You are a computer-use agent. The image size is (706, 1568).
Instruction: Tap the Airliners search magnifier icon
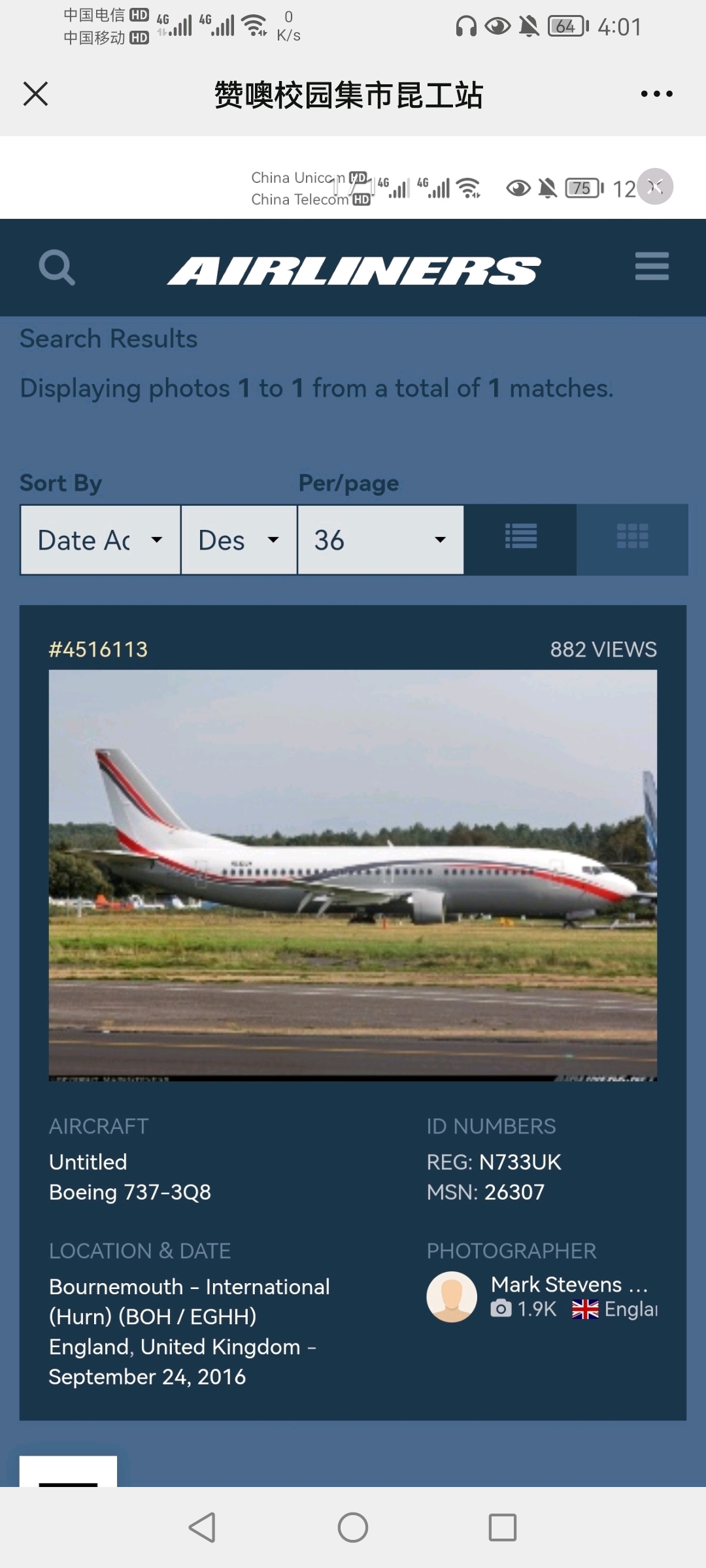tap(57, 267)
